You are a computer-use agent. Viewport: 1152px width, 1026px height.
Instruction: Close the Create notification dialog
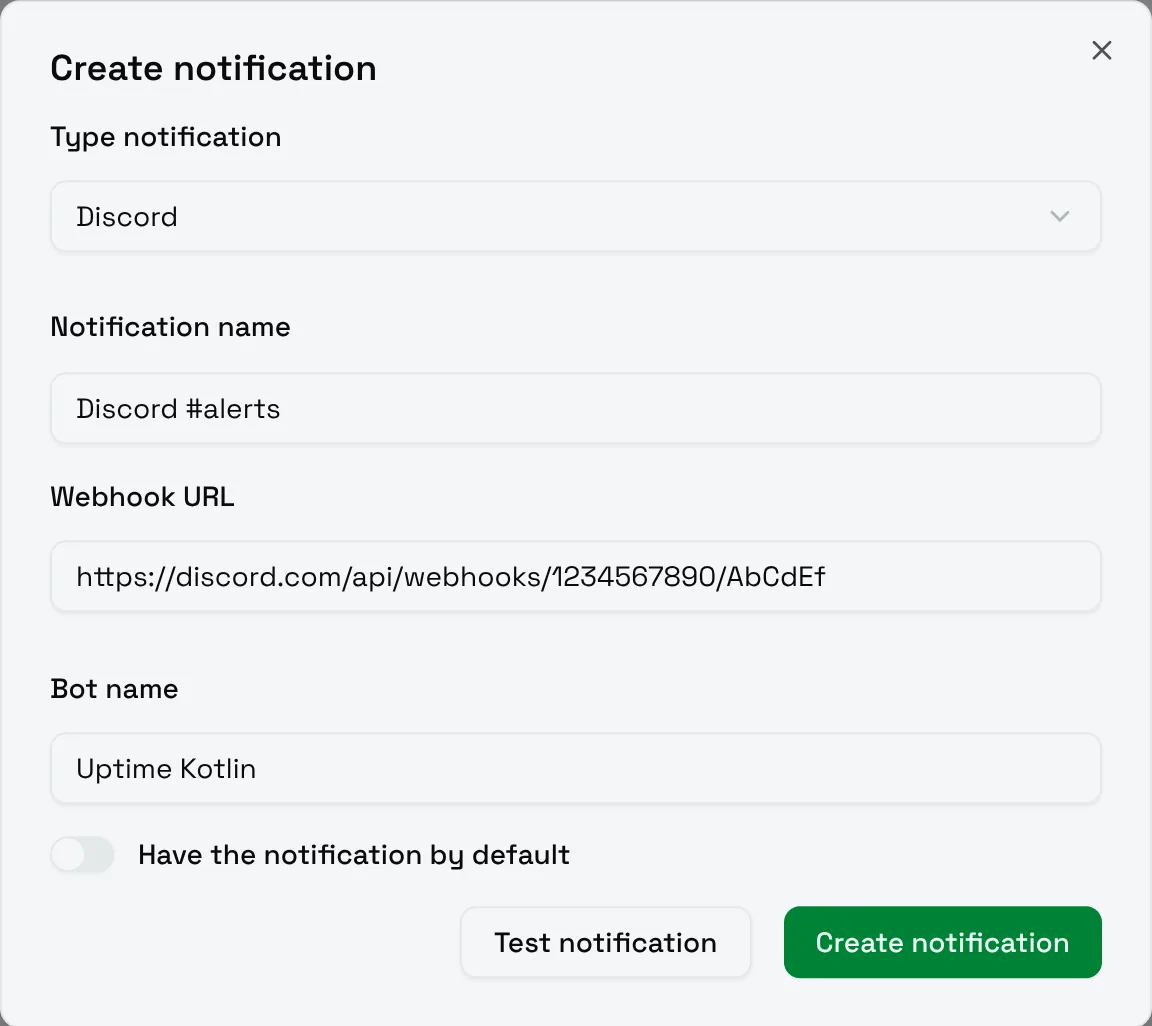coord(1101,51)
